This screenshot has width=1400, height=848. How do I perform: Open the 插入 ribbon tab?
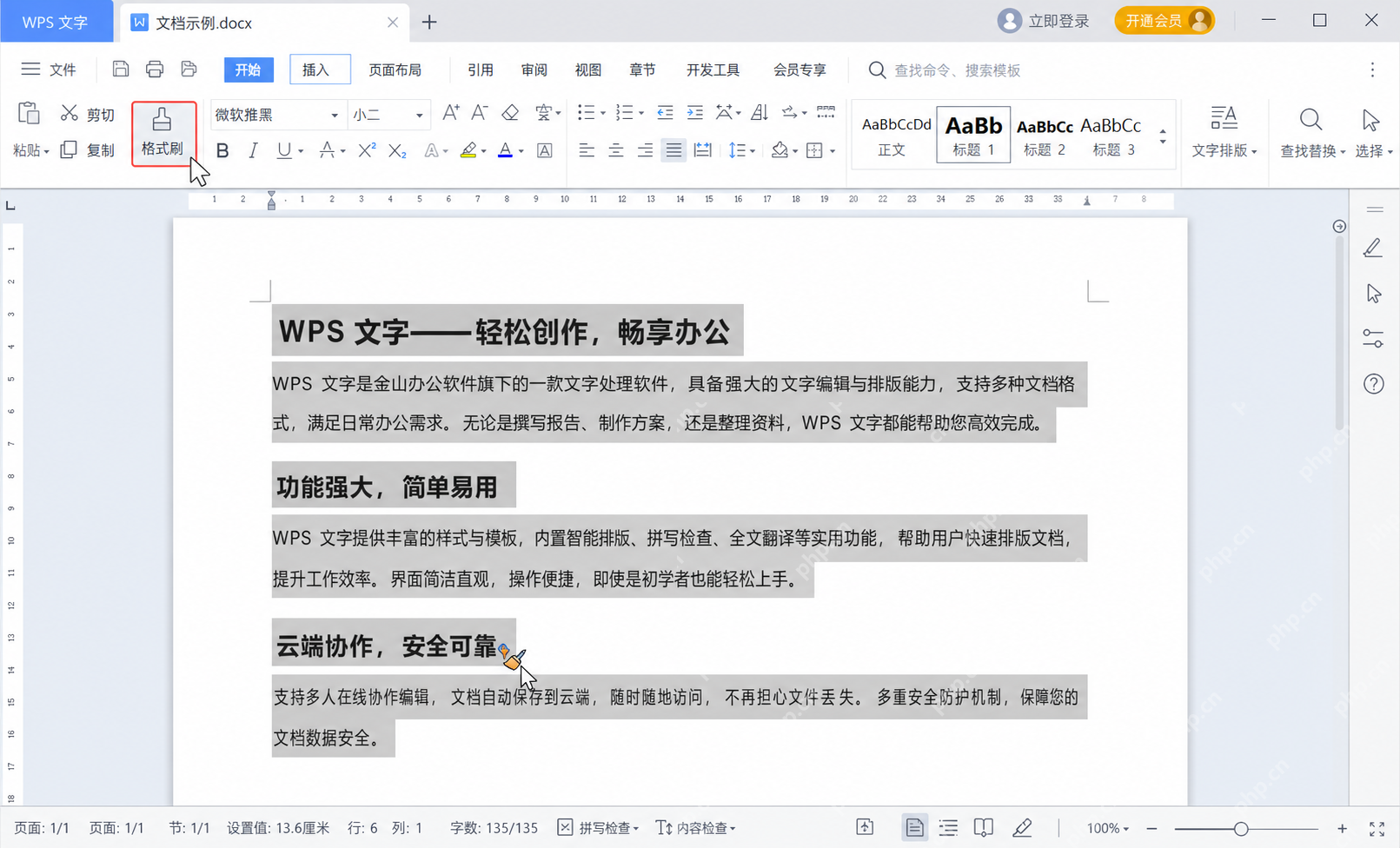[x=320, y=70]
